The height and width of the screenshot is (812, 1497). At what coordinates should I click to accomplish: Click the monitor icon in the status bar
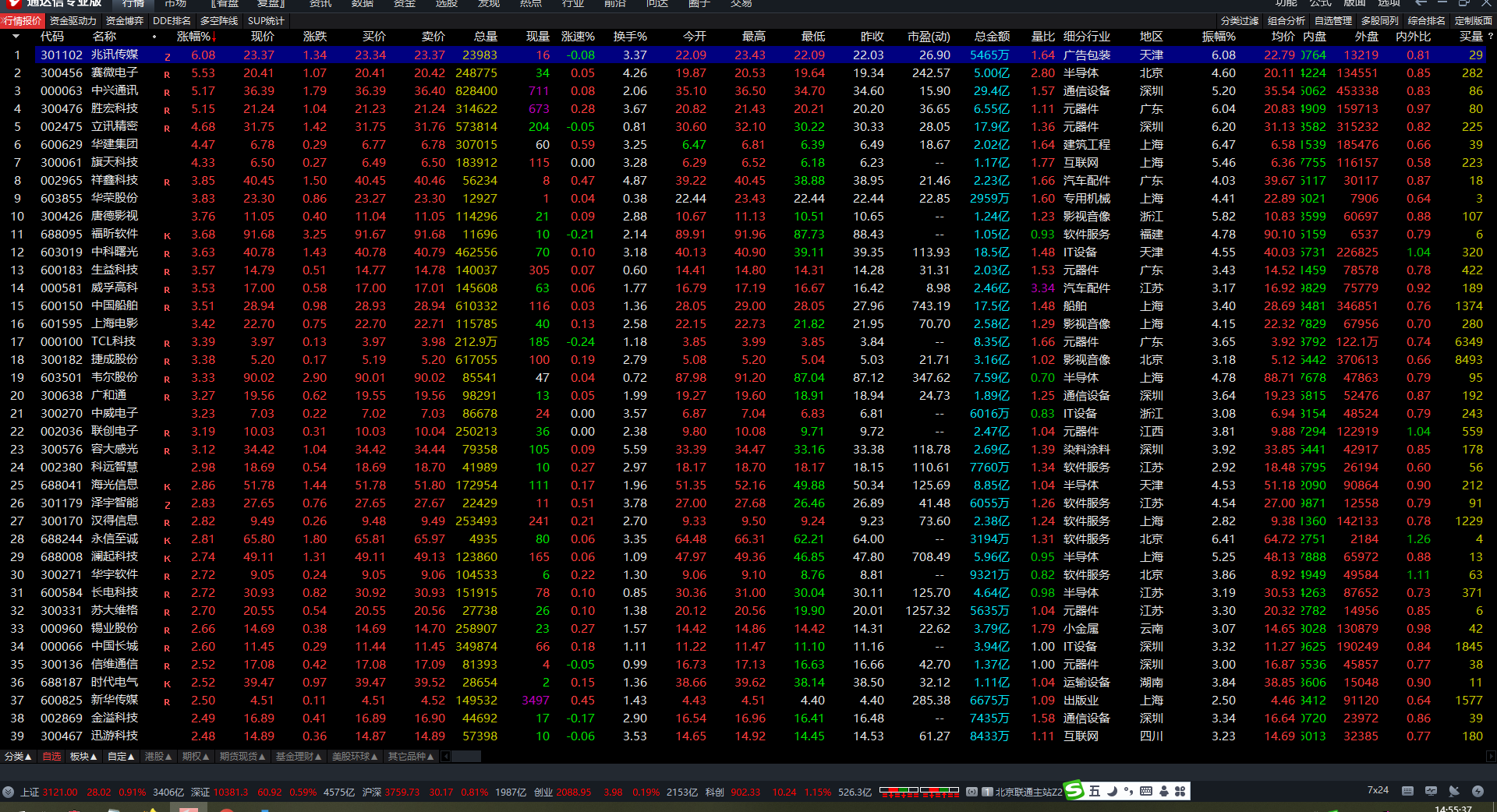(1431, 791)
